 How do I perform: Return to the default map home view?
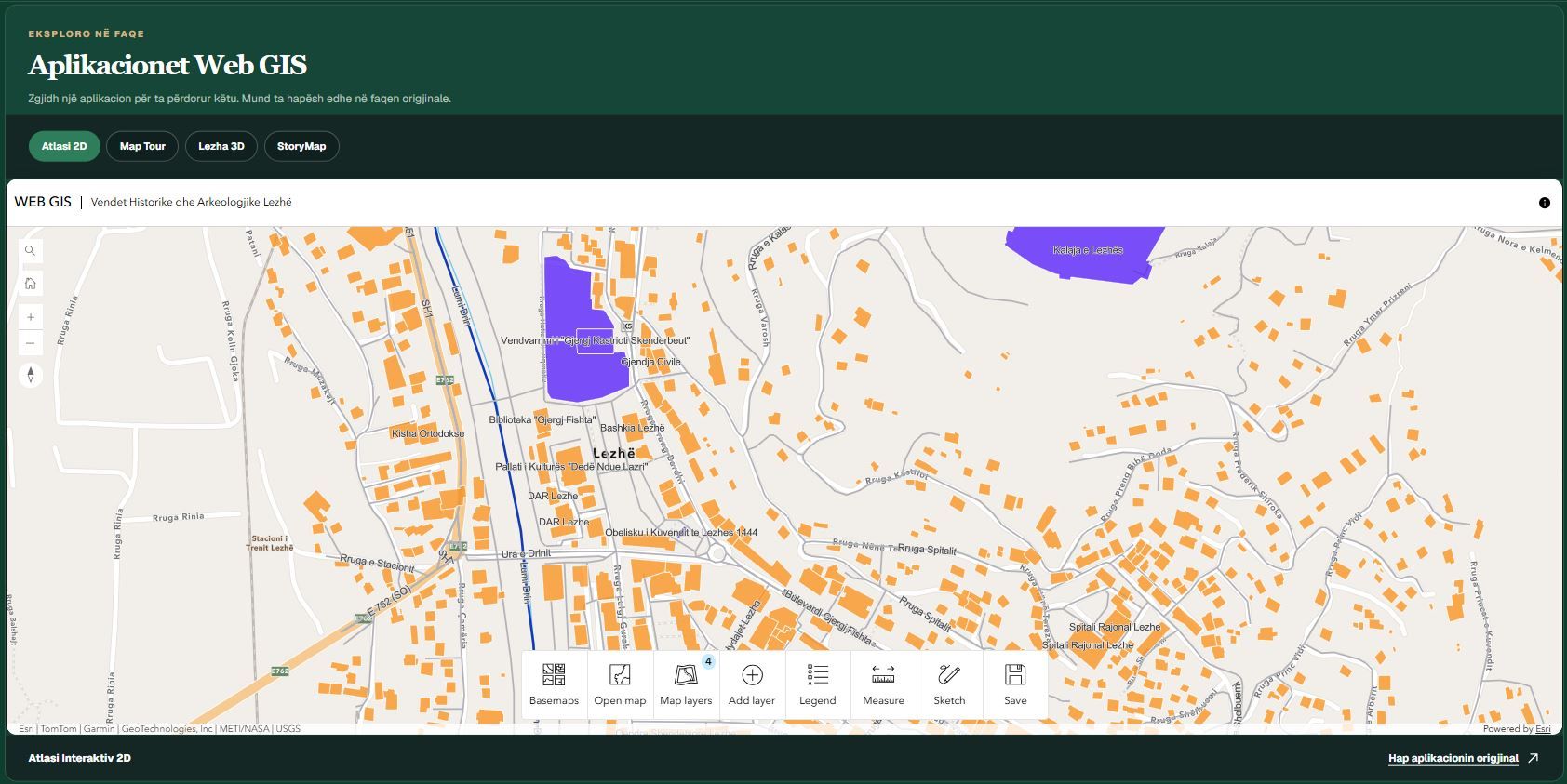coord(31,284)
